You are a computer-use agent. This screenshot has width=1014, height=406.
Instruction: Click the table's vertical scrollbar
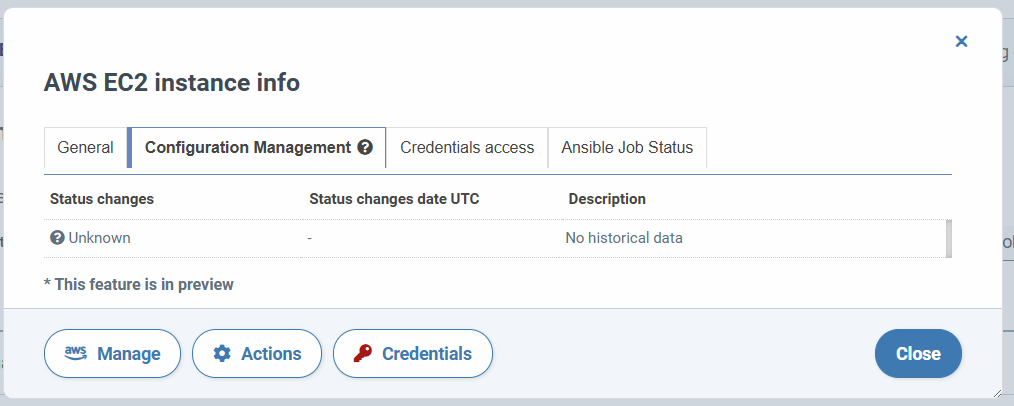[x=949, y=239]
